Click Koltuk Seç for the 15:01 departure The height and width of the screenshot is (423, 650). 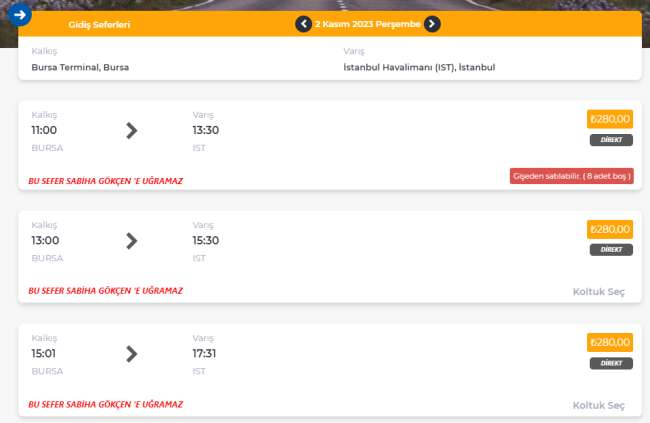599,406
